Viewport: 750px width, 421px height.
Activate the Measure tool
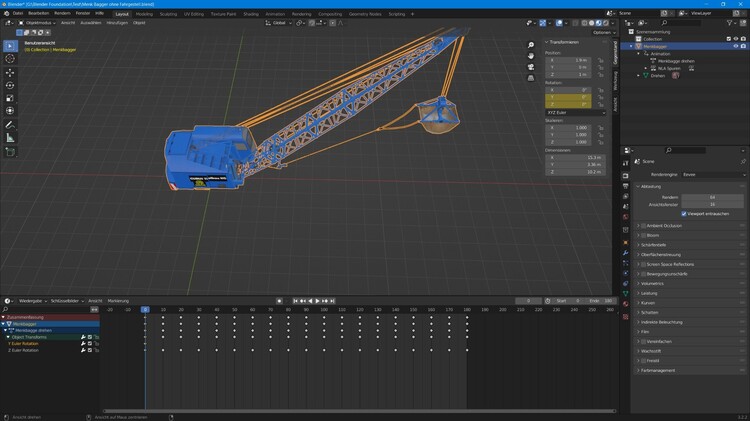(10, 138)
